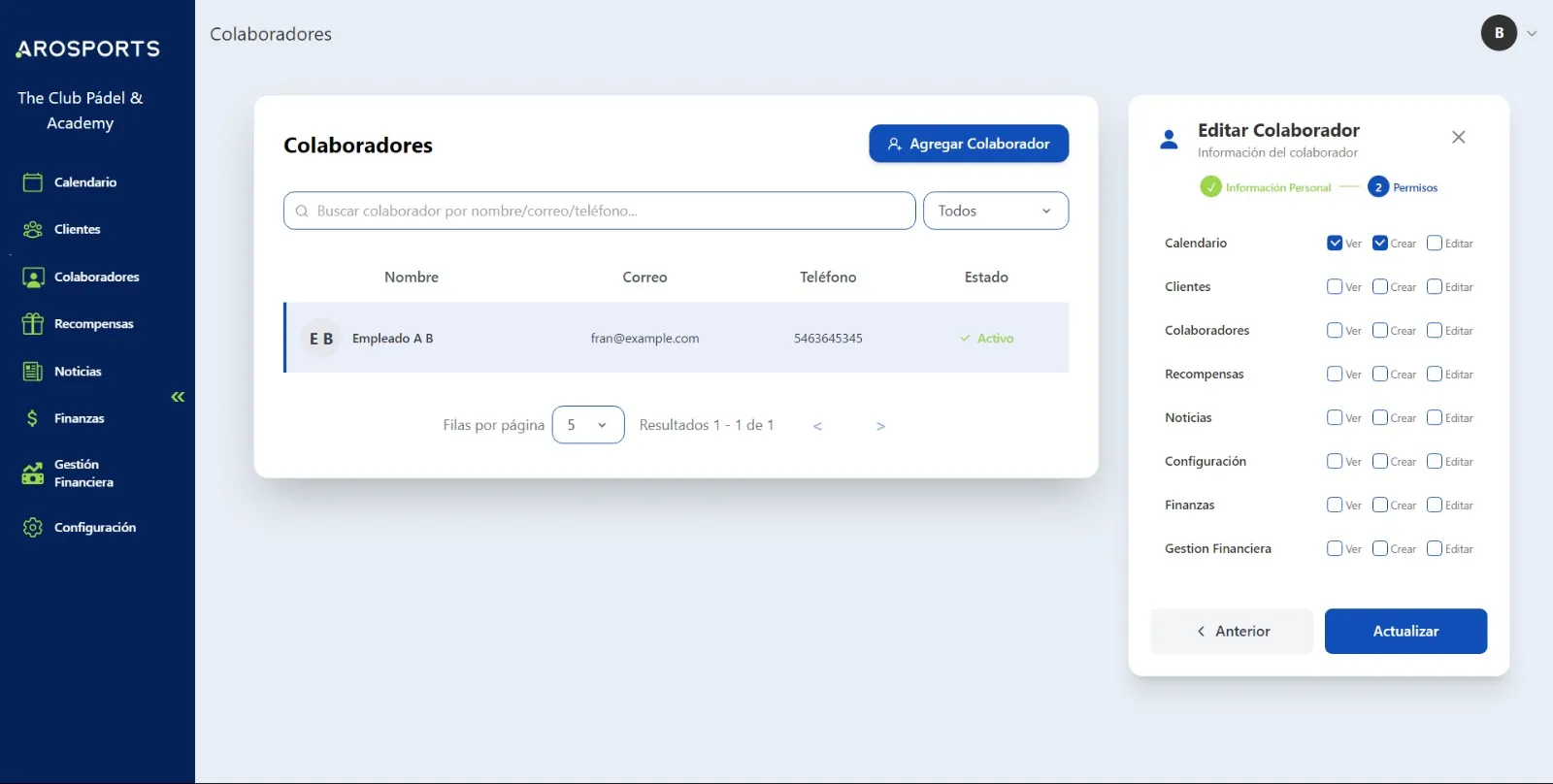The width and height of the screenshot is (1553, 784).
Task: Enable Gestion Financiera Crear permission
Action: (x=1380, y=548)
